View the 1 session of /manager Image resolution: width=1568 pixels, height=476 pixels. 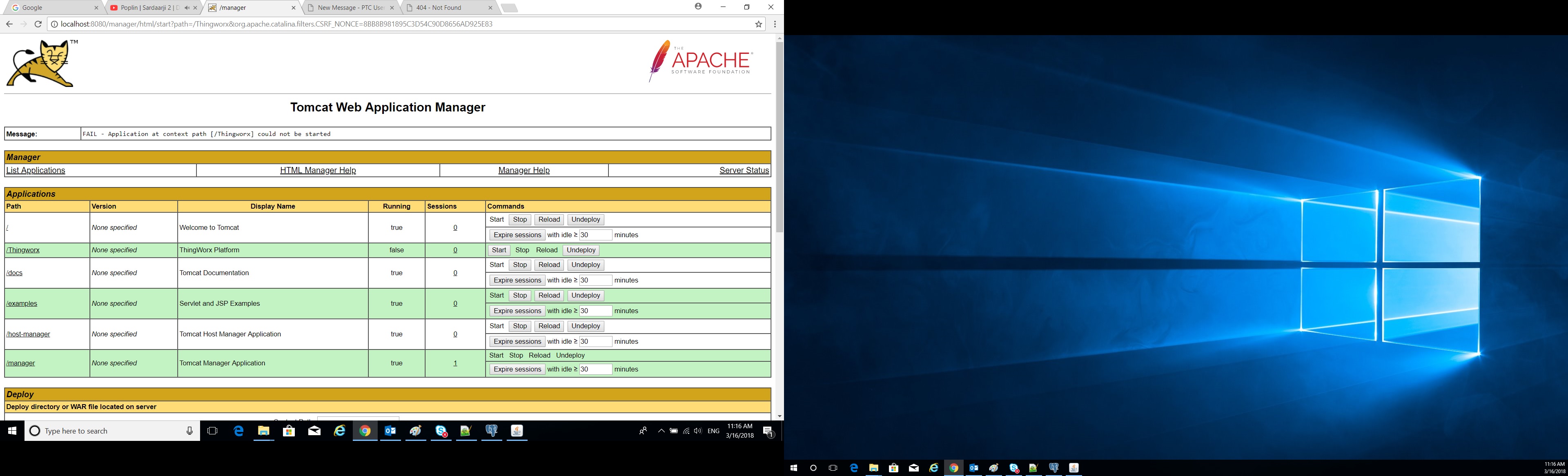pos(455,363)
